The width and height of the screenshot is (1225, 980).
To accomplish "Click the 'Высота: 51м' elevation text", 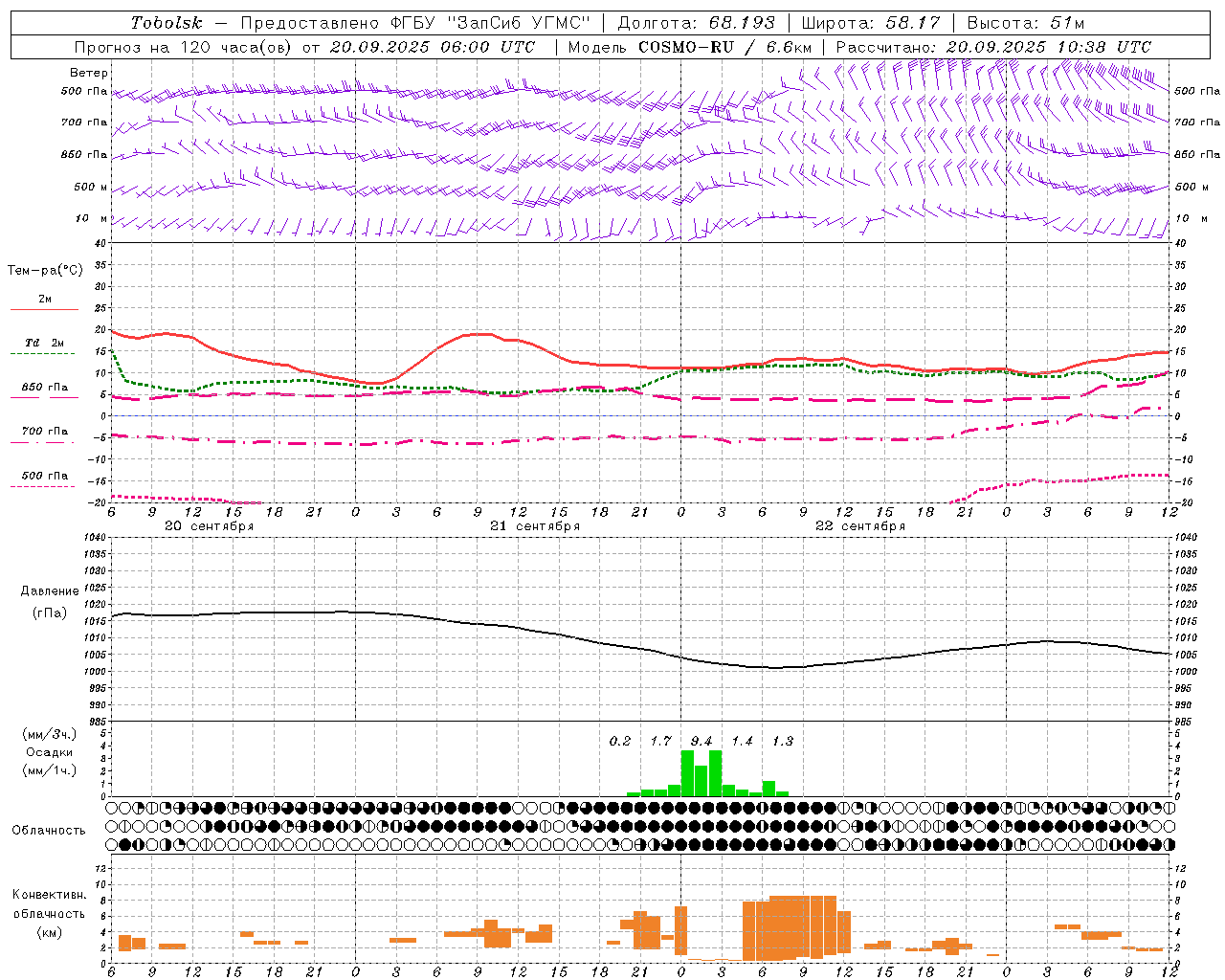I will (1026, 23).
